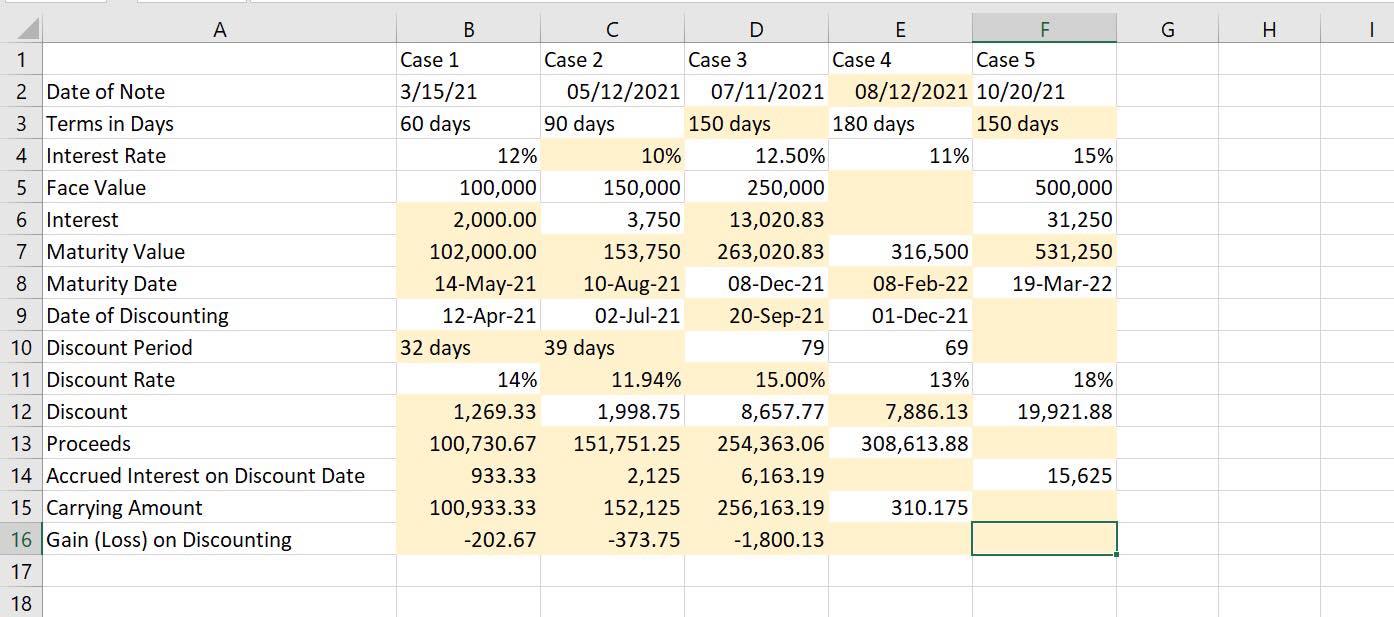Click row 7 header

click(x=21, y=251)
